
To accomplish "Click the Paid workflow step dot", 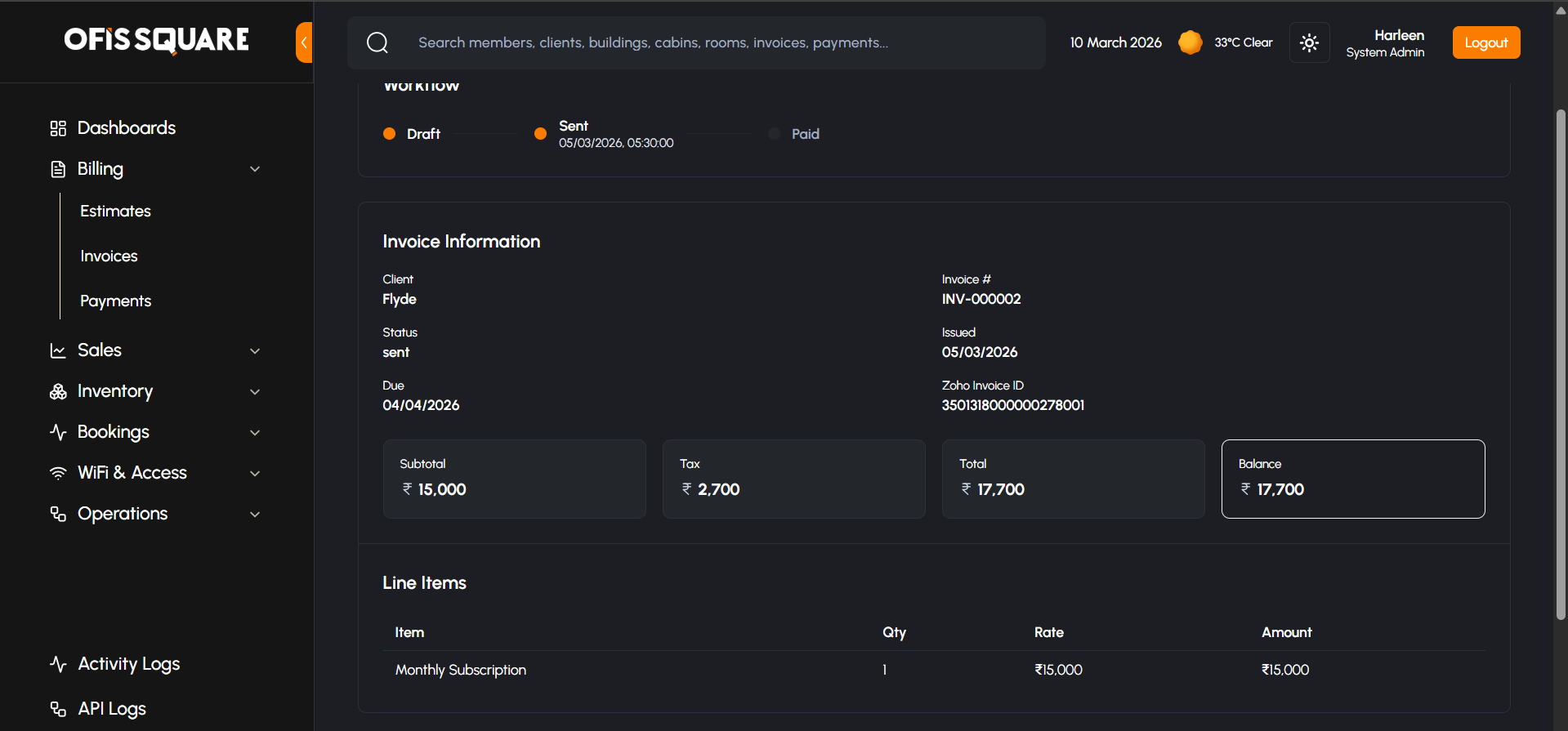I will coord(774,134).
